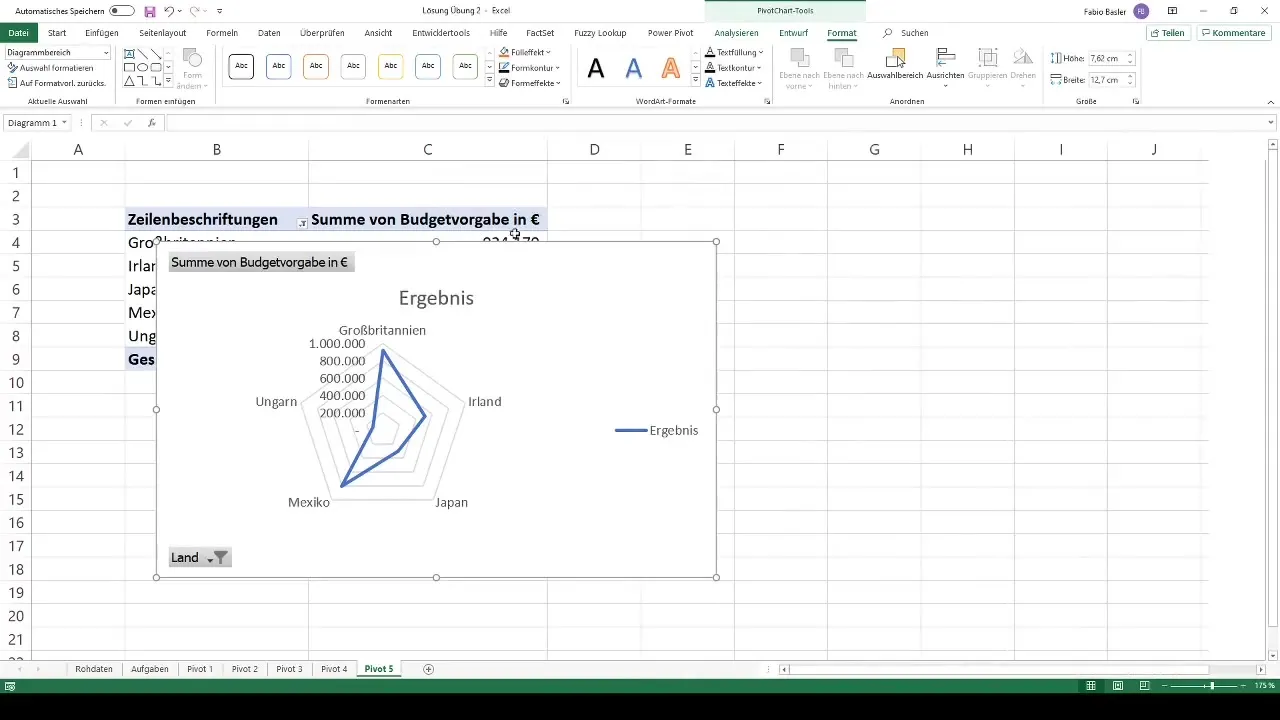
Task: Pick the orange outlined A WordArt style
Action: [x=671, y=68]
